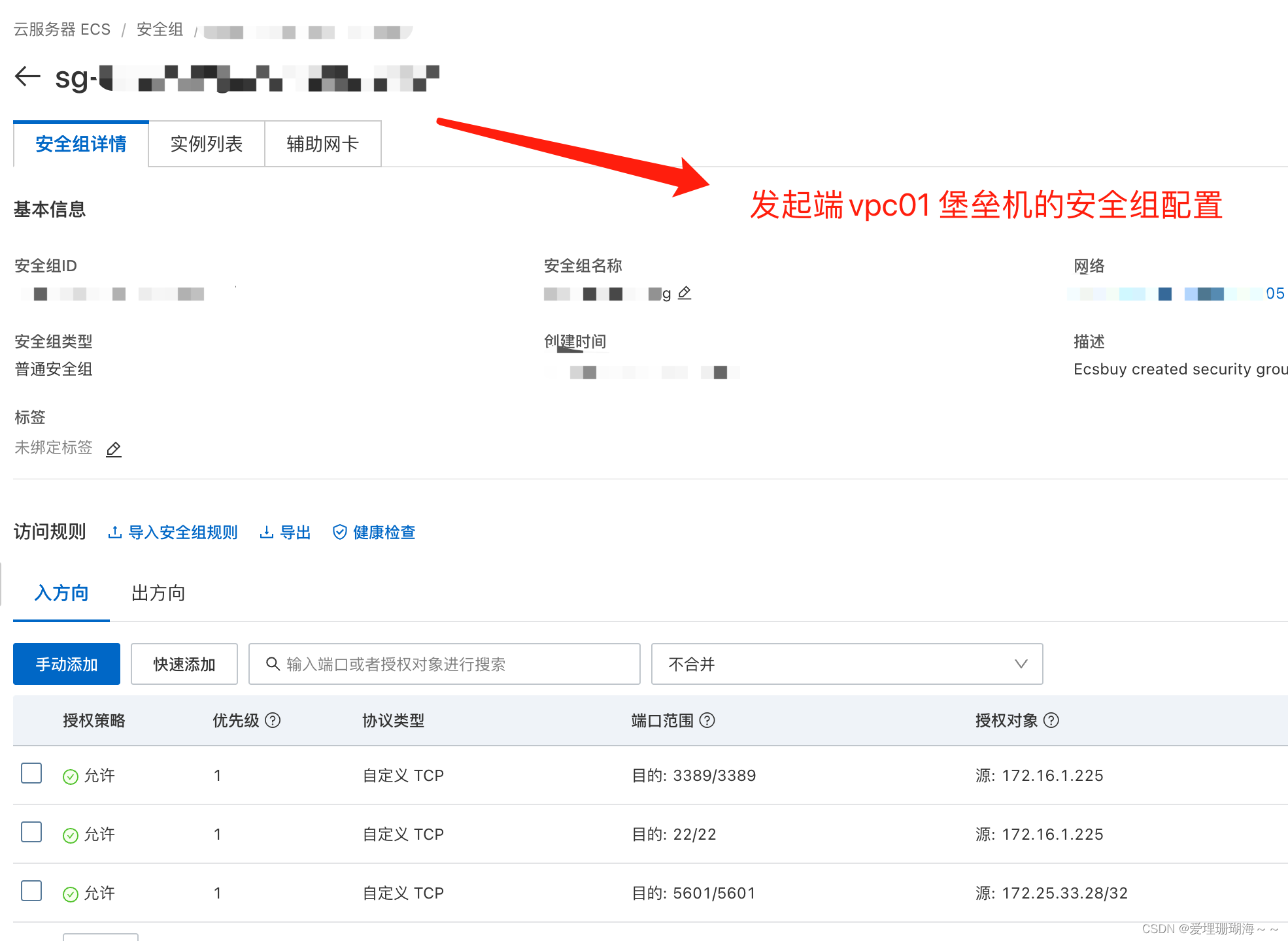Viewport: 1288px width, 941px height.
Task: Click the Ecsbuy created security group description
Action: [1181, 369]
